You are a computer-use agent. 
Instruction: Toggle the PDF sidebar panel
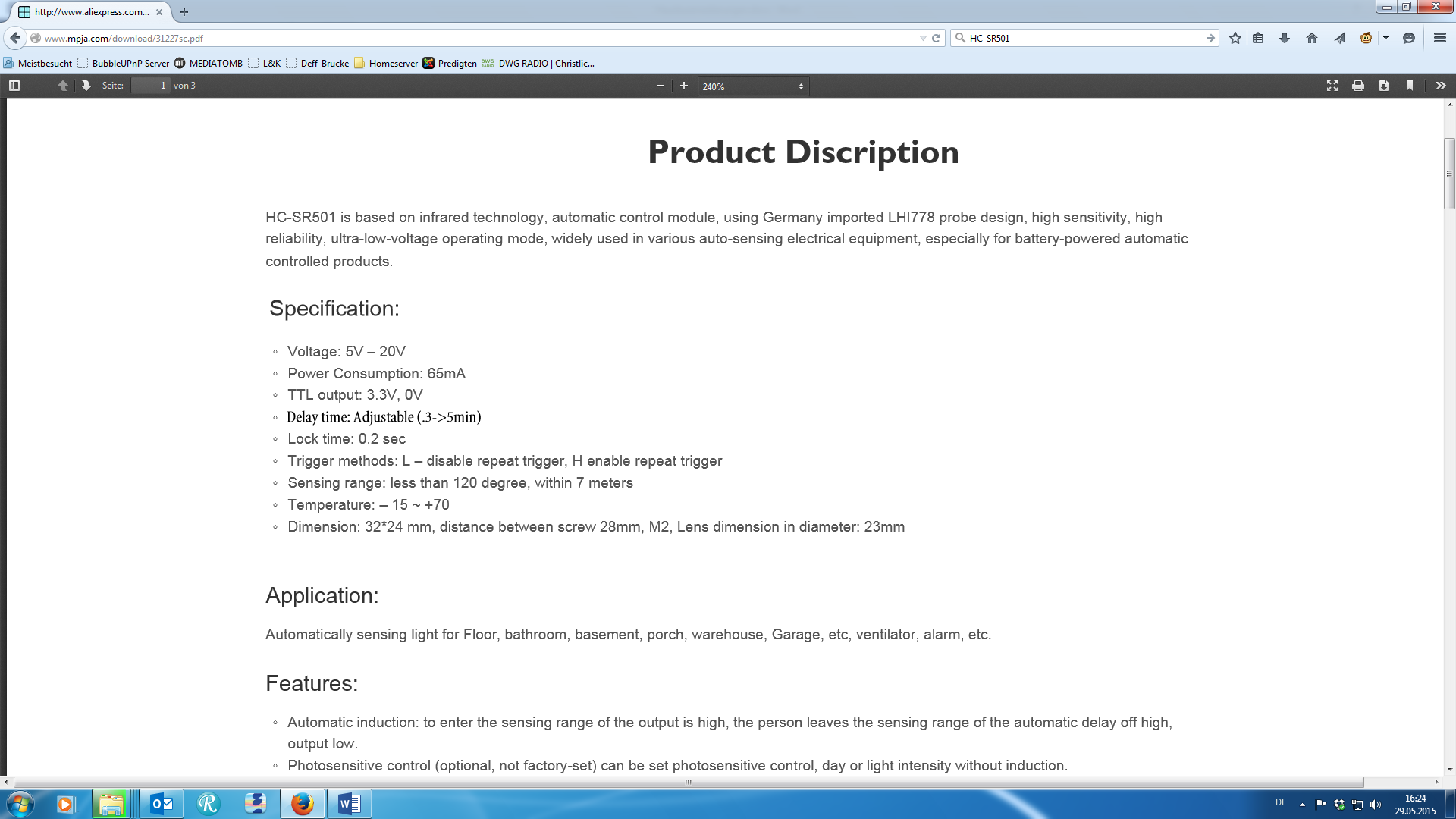(14, 86)
